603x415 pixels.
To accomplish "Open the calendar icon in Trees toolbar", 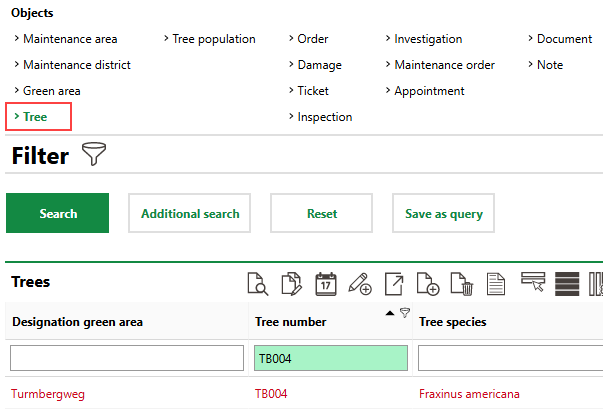I will point(325,284).
